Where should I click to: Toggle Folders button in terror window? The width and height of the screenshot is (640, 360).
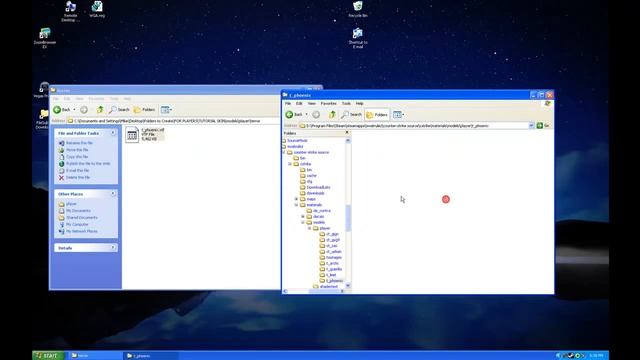click(144, 110)
